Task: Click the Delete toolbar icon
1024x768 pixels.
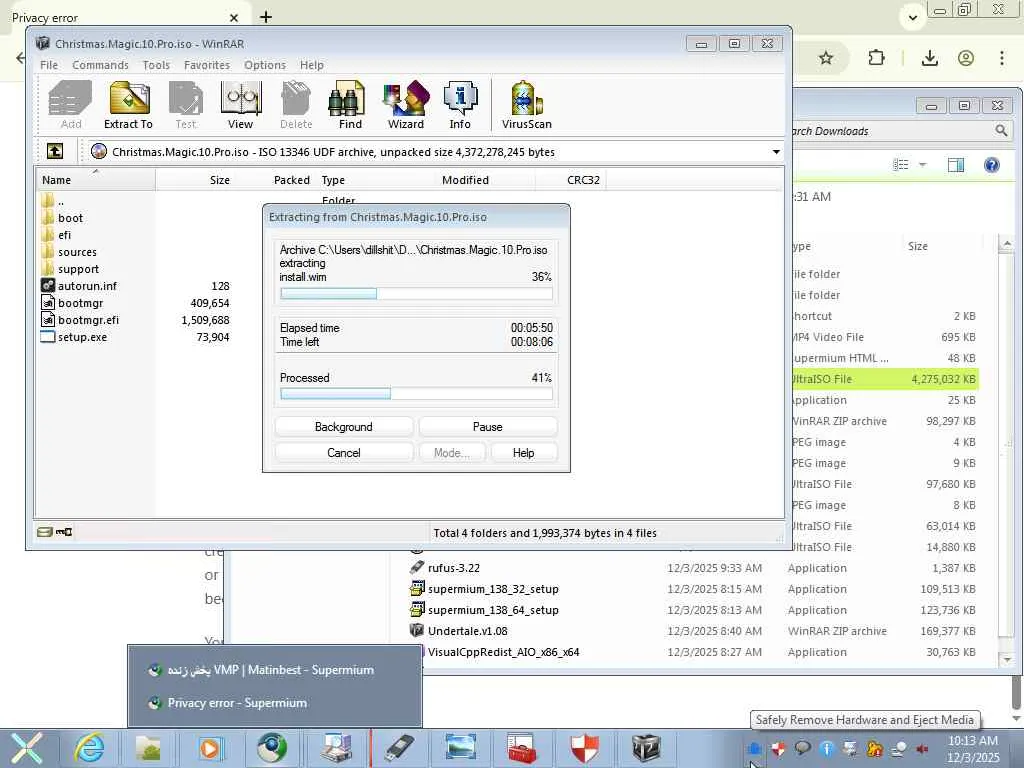Action: pos(296,104)
